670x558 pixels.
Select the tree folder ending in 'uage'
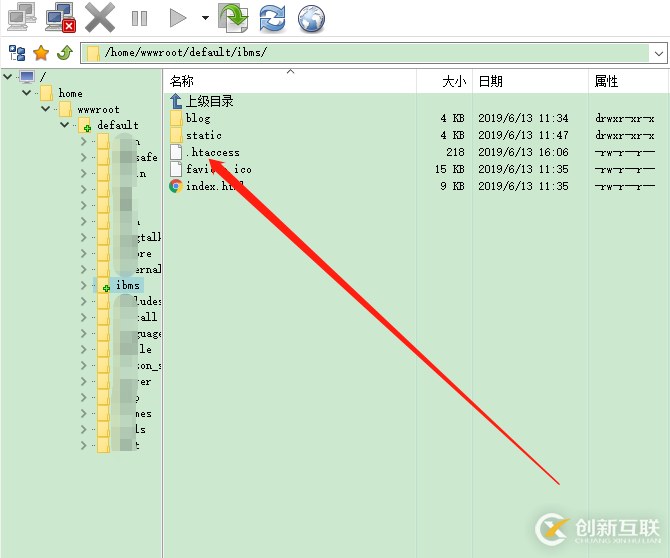pyautogui.click(x=129, y=334)
